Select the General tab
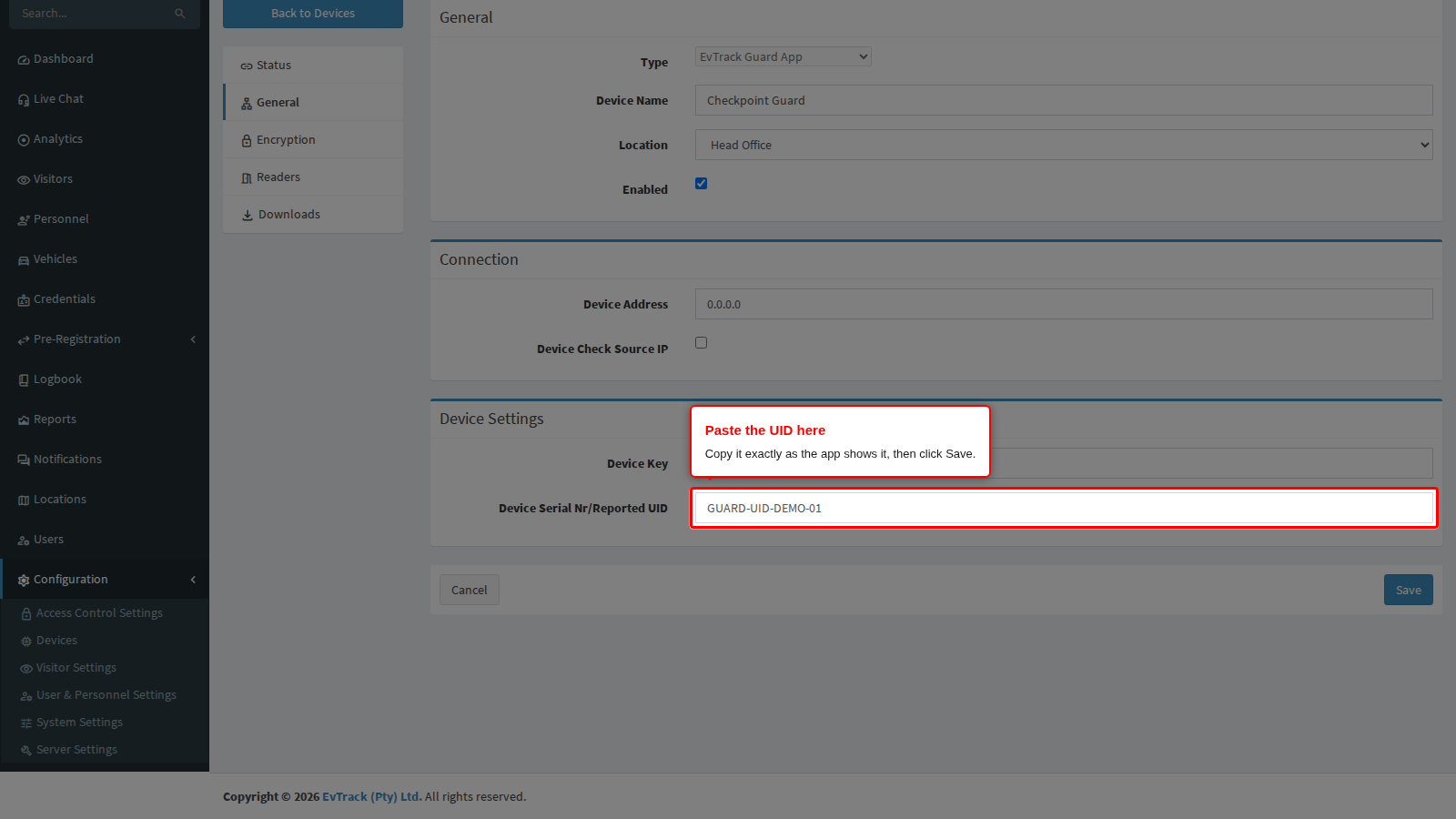This screenshot has height=819, width=1456. 313,103
